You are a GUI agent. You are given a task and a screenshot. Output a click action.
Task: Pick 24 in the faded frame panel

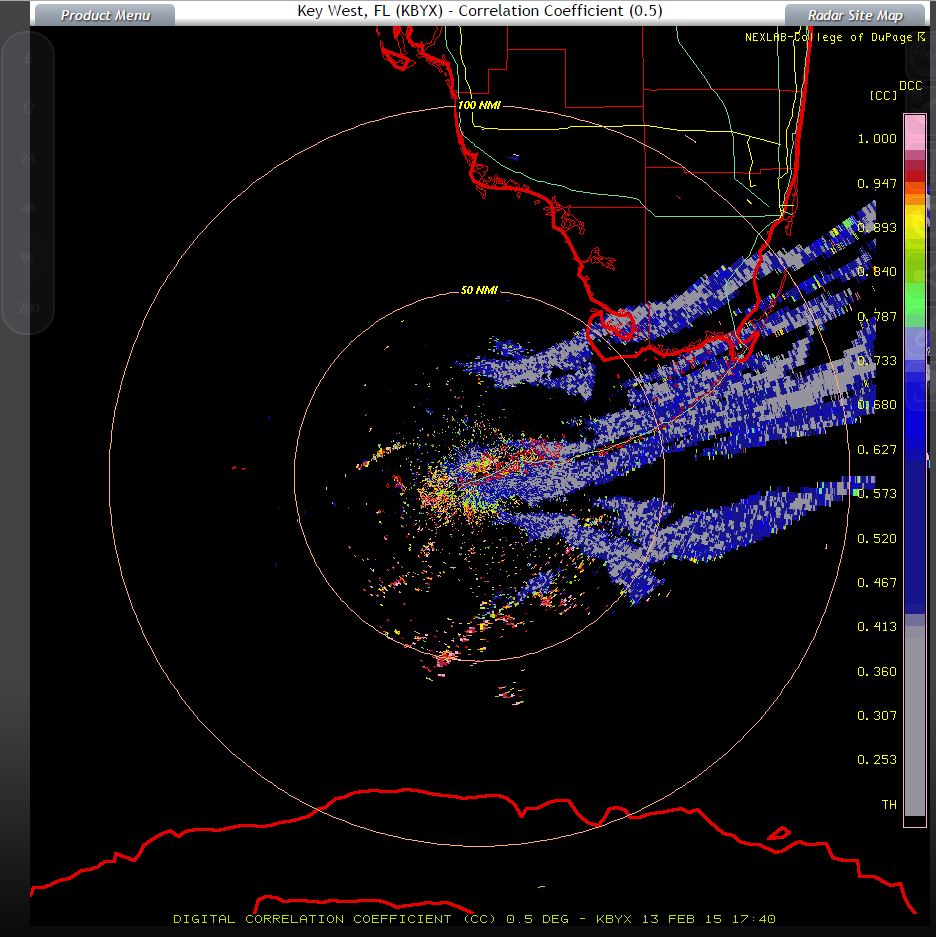coord(27,158)
